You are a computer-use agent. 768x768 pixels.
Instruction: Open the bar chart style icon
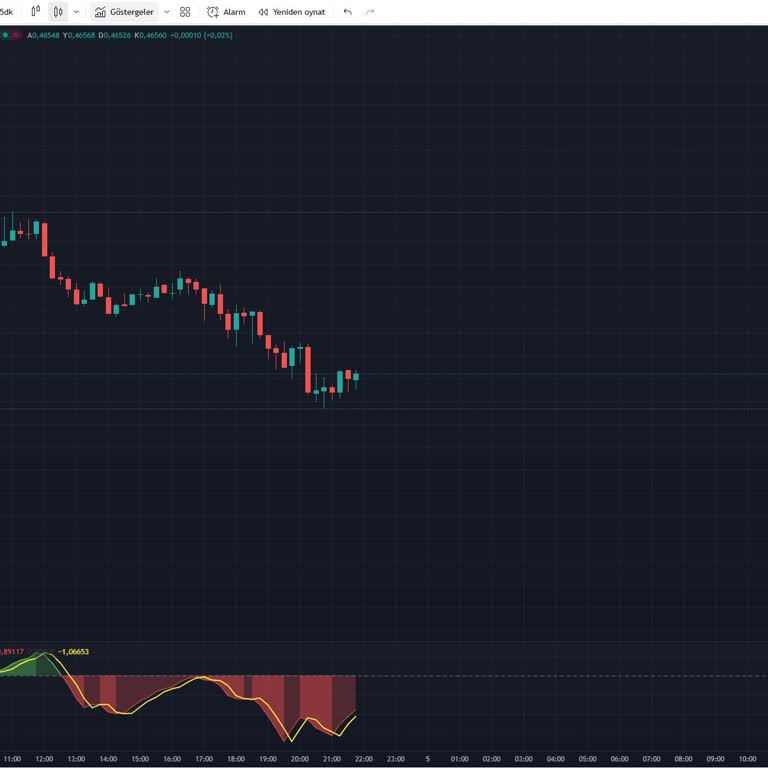[36, 11]
